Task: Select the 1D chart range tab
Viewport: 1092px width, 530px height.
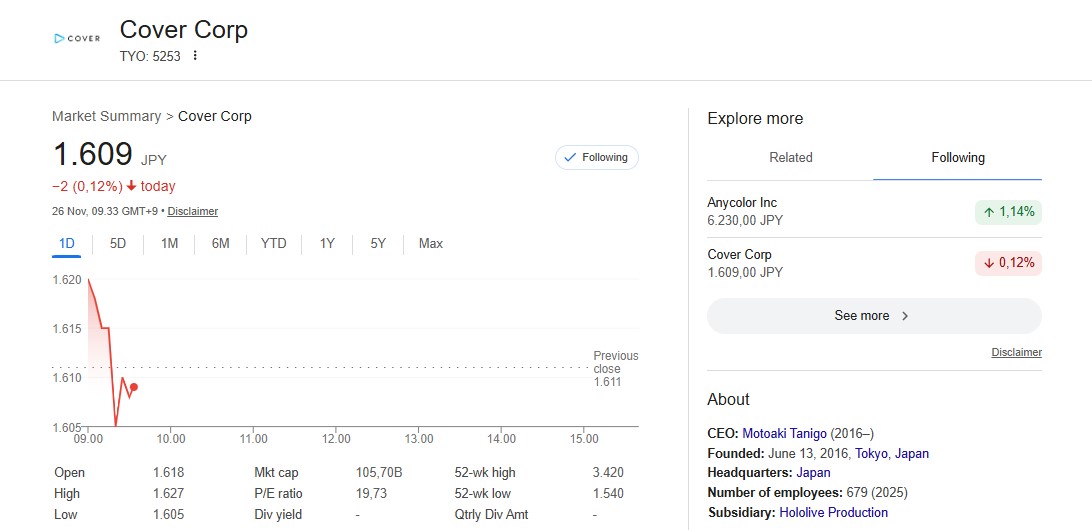Action: pyautogui.click(x=66, y=244)
